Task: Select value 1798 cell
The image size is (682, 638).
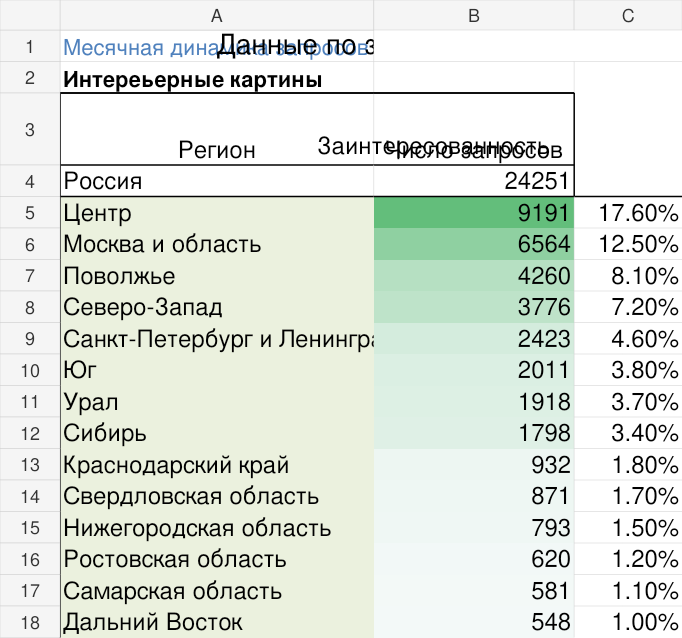Action: (474, 432)
